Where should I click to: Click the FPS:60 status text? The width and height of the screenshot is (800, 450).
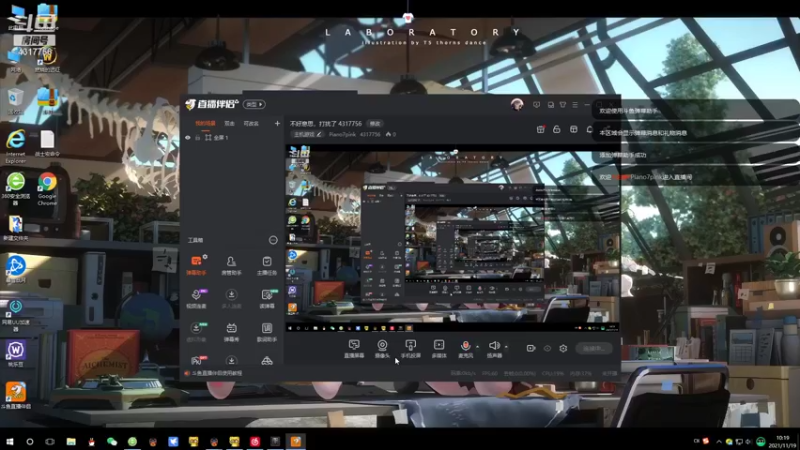489,374
